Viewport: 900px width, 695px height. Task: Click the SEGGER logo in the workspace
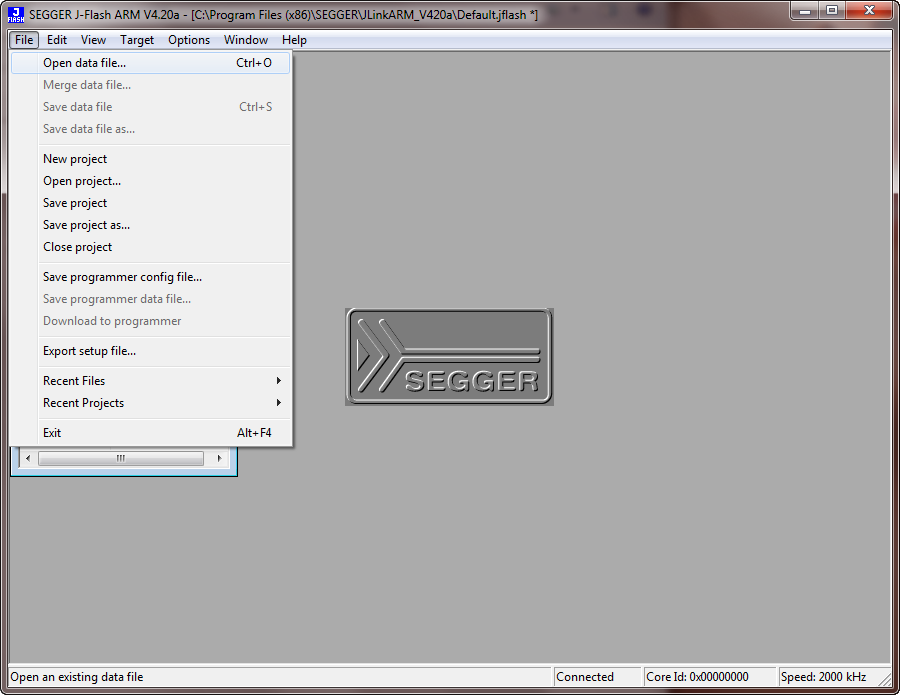(x=449, y=356)
